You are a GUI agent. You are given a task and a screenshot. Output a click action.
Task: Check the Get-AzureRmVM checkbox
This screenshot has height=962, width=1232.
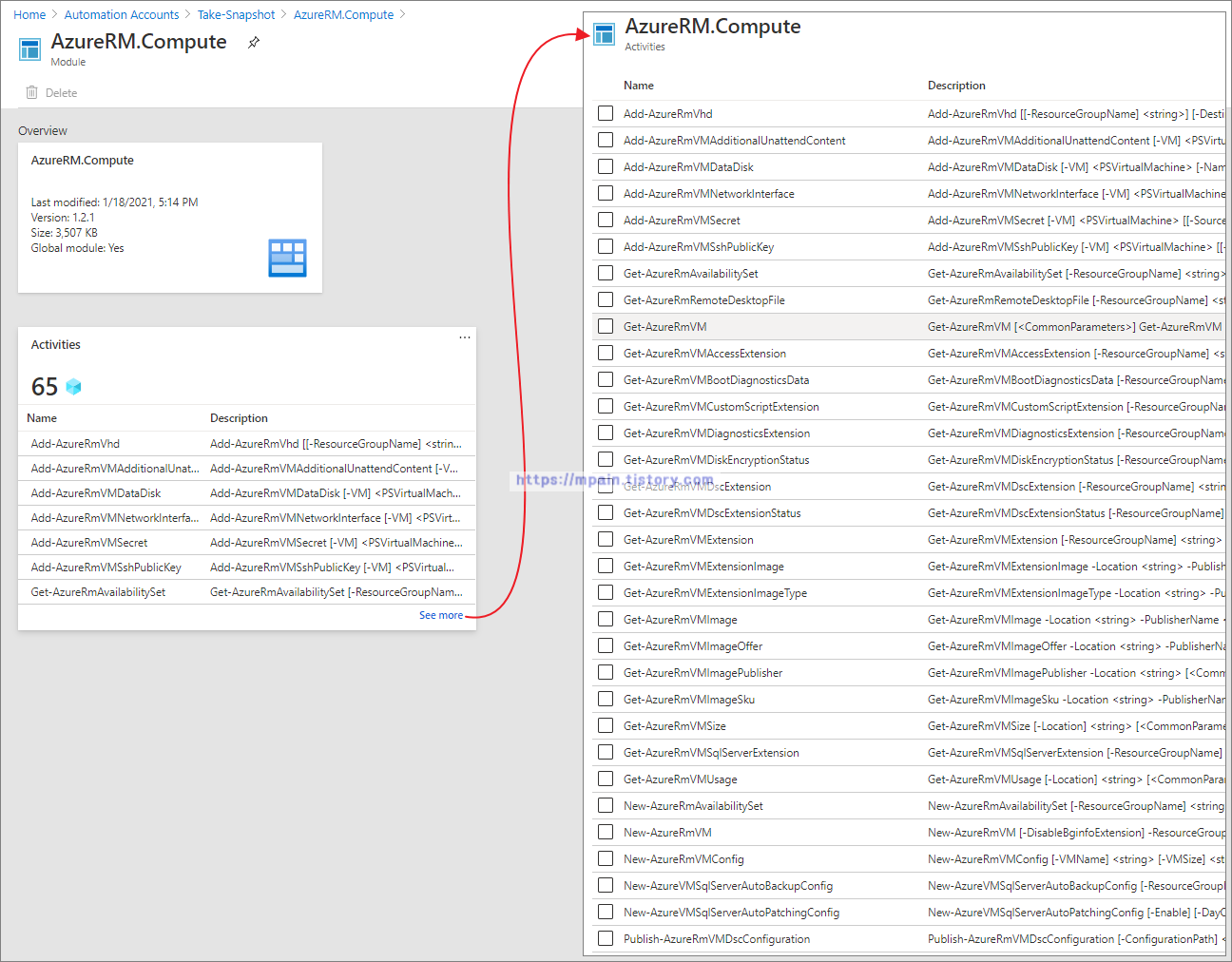pos(606,326)
